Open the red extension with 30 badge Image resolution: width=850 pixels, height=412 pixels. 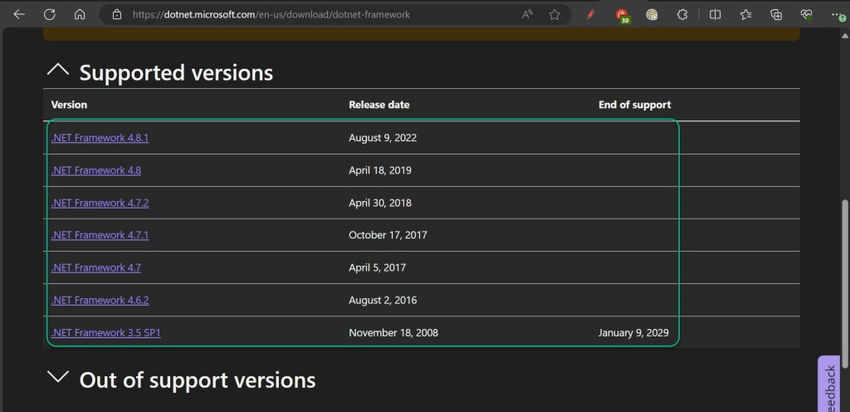point(623,16)
